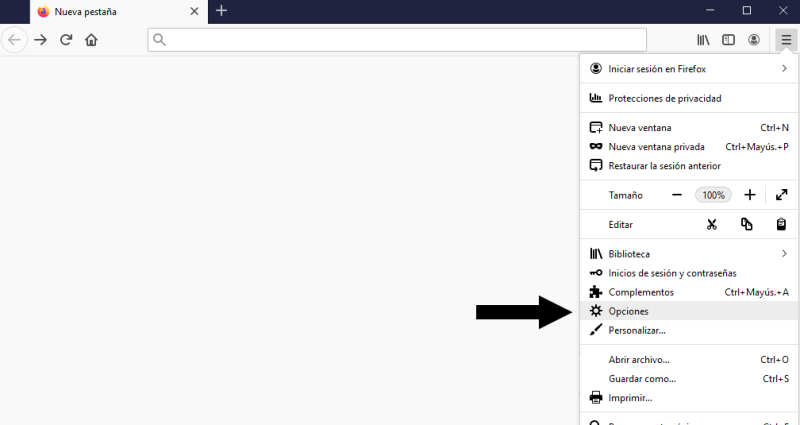
Task: Choose Nueva ventana privada menu item
Action: click(x=690, y=147)
